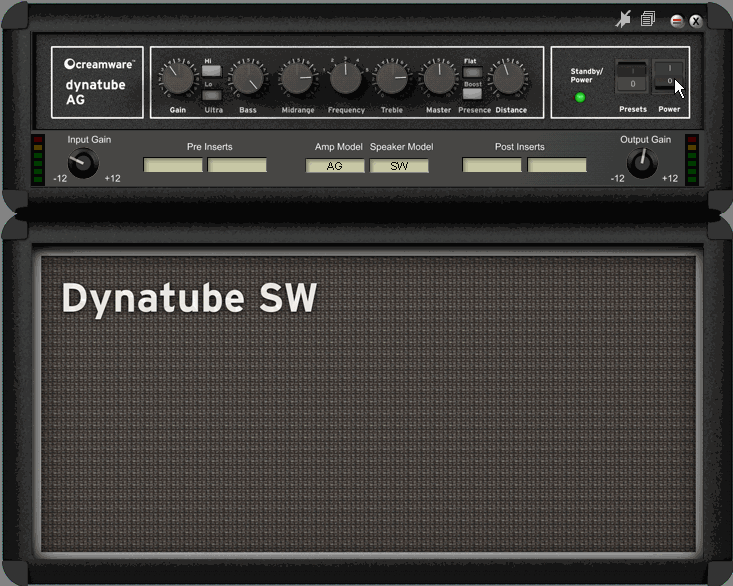Screen dimensions: 733x586
Task: Open the first Post Inserts slot
Action: 492,165
